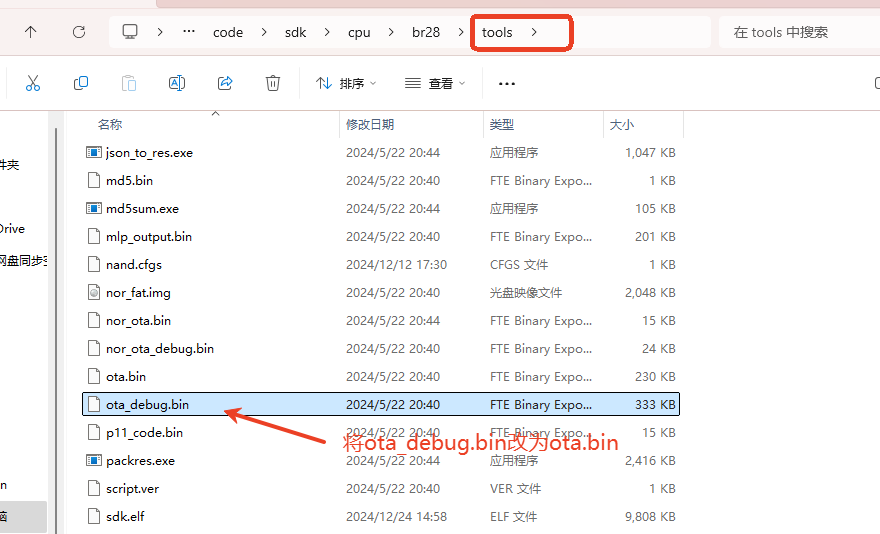Viewport: 880px width, 534px height.
Task: Open the 查看 view dropdown
Action: (x=435, y=84)
